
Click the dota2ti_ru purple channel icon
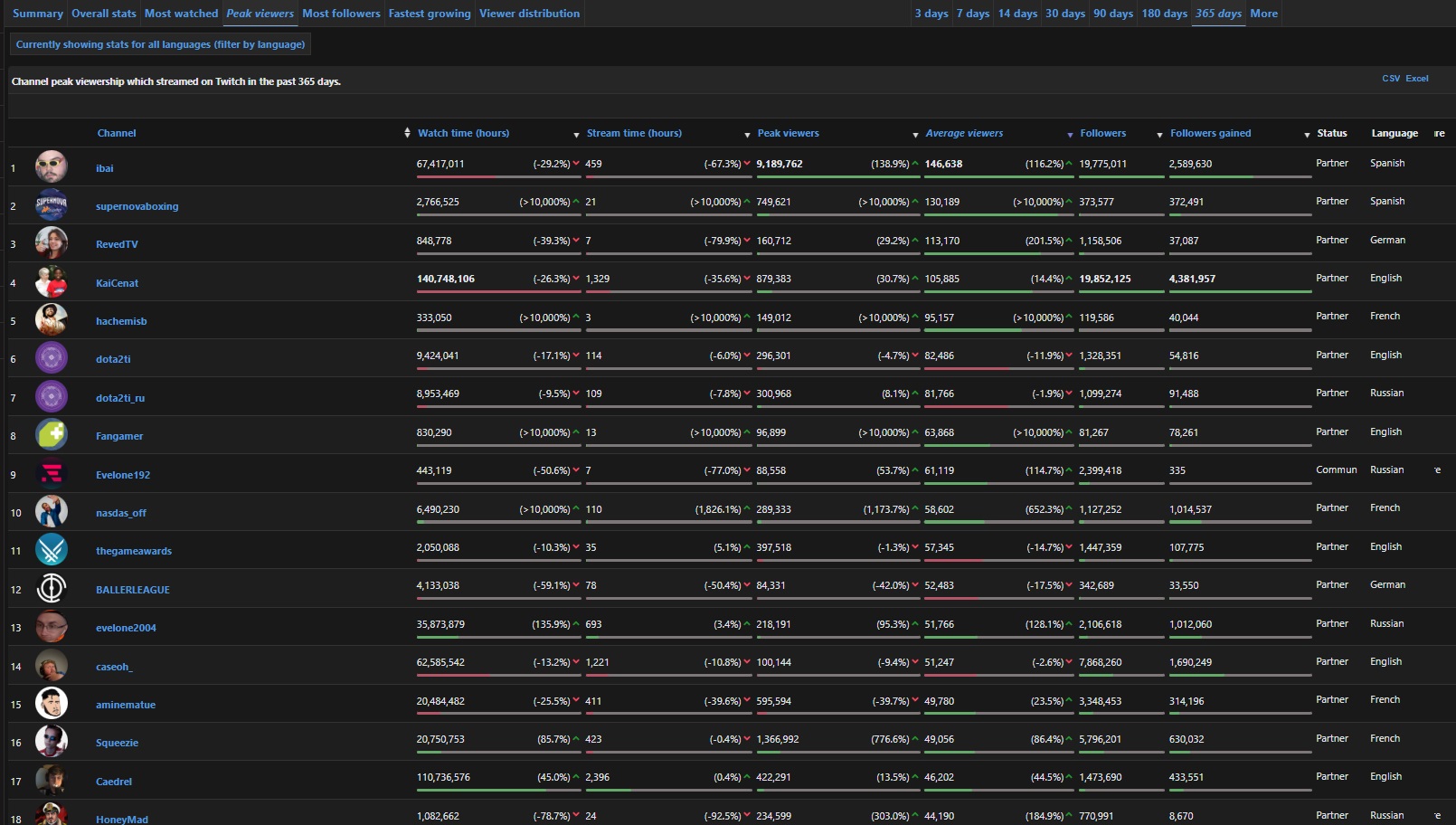click(52, 397)
